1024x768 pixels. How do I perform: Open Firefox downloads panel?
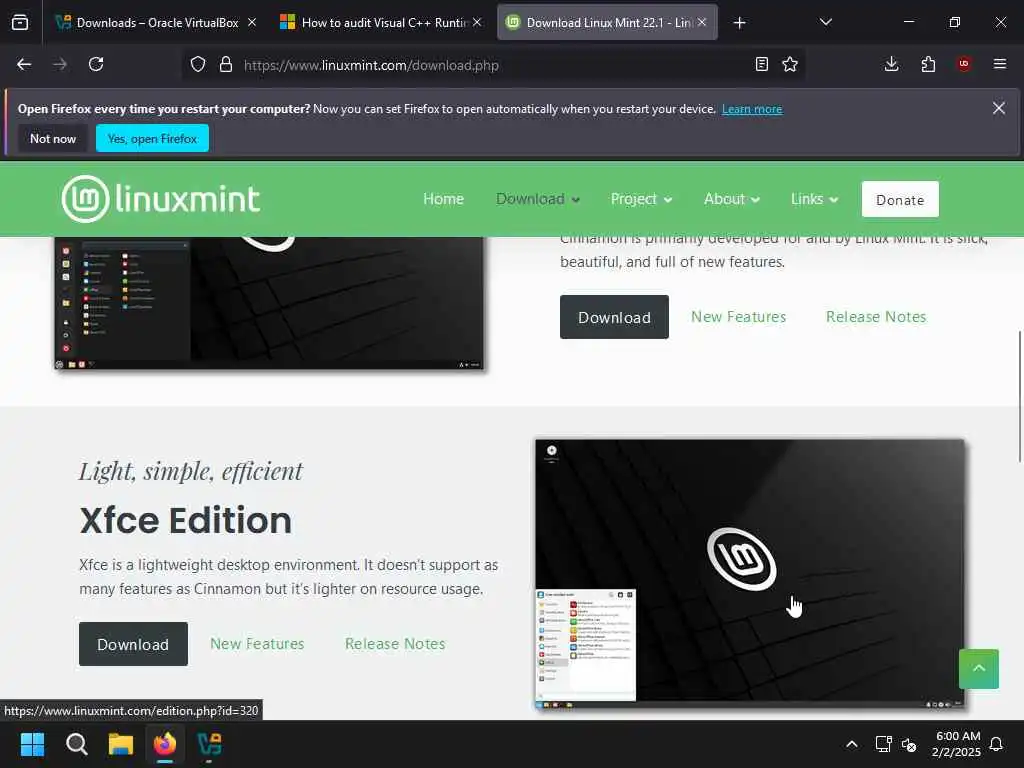click(891, 64)
